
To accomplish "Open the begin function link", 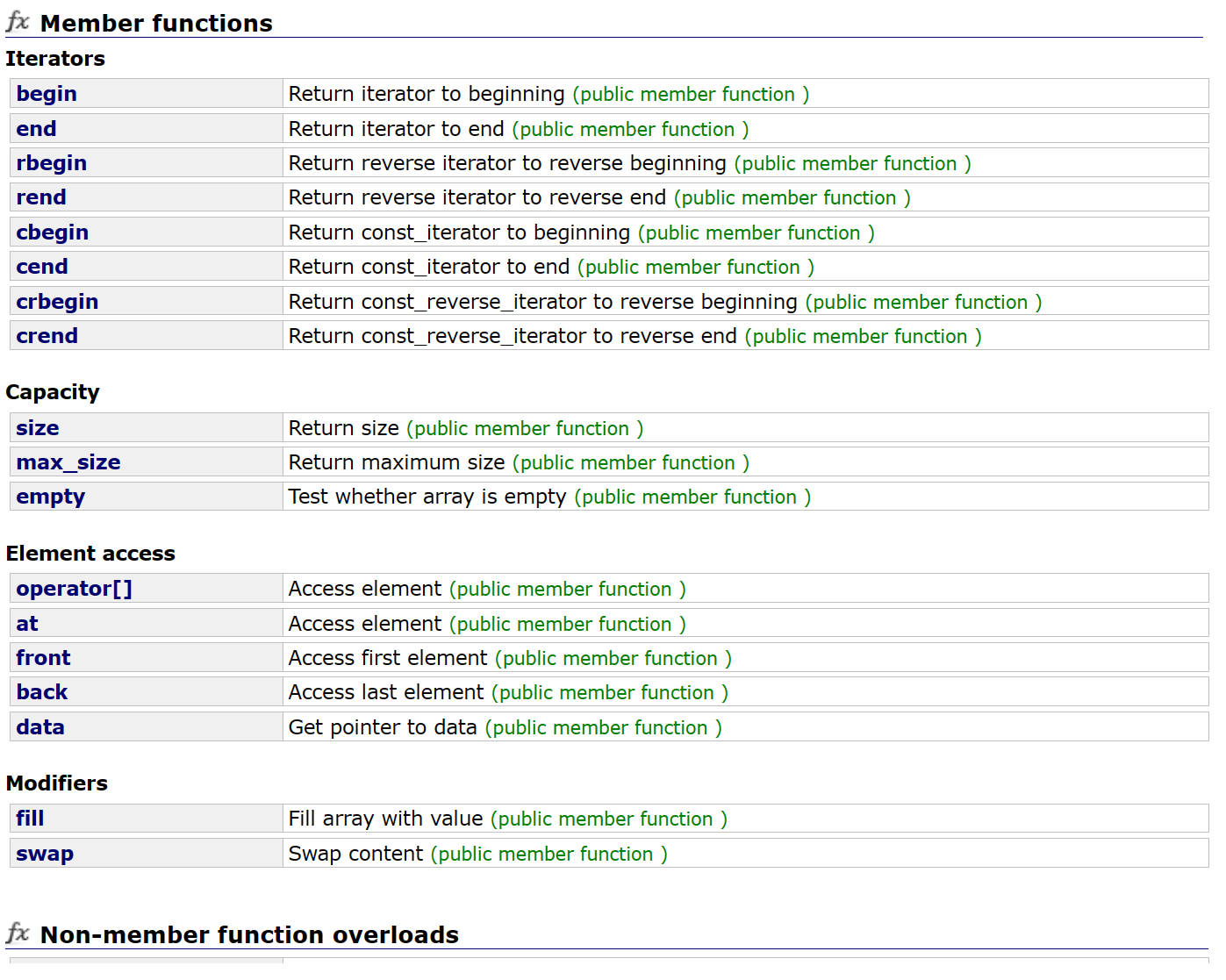I will (x=47, y=94).
